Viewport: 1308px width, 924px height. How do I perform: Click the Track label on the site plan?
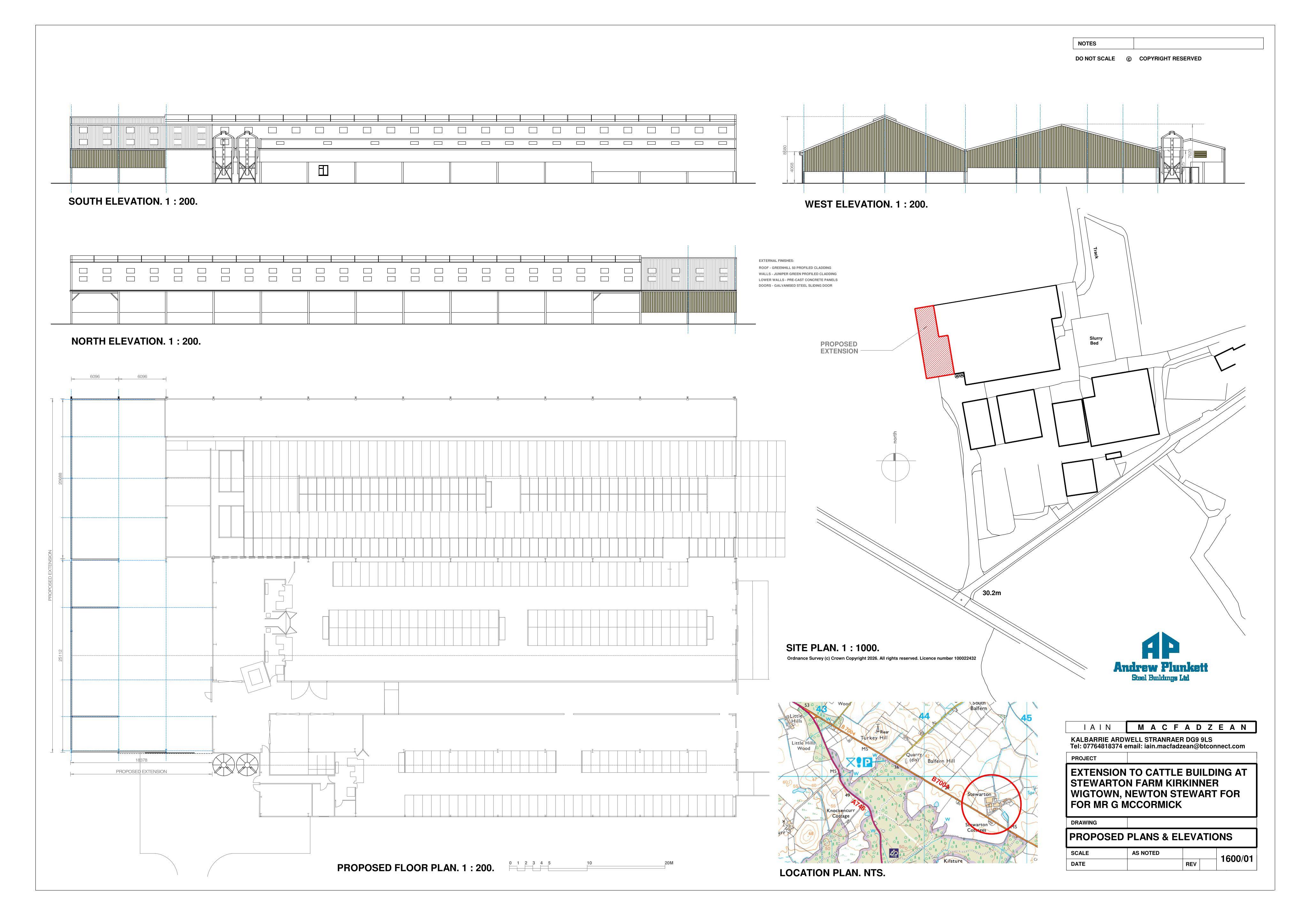[1095, 253]
